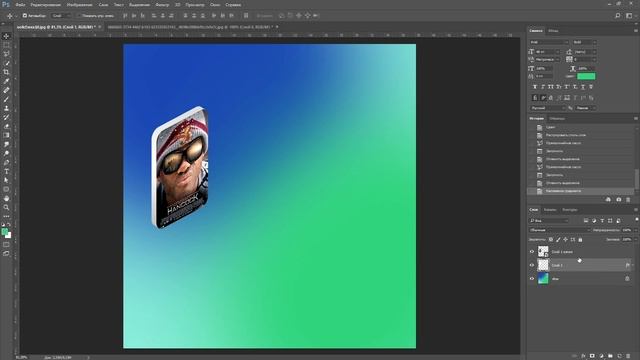Viewport: 640px width, 360px height.
Task: Switch to the 'Контуры' tab
Action: tap(570, 210)
